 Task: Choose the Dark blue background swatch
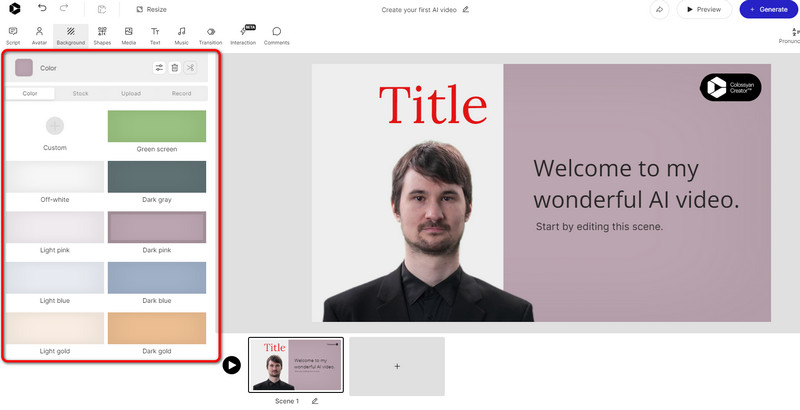(157, 278)
